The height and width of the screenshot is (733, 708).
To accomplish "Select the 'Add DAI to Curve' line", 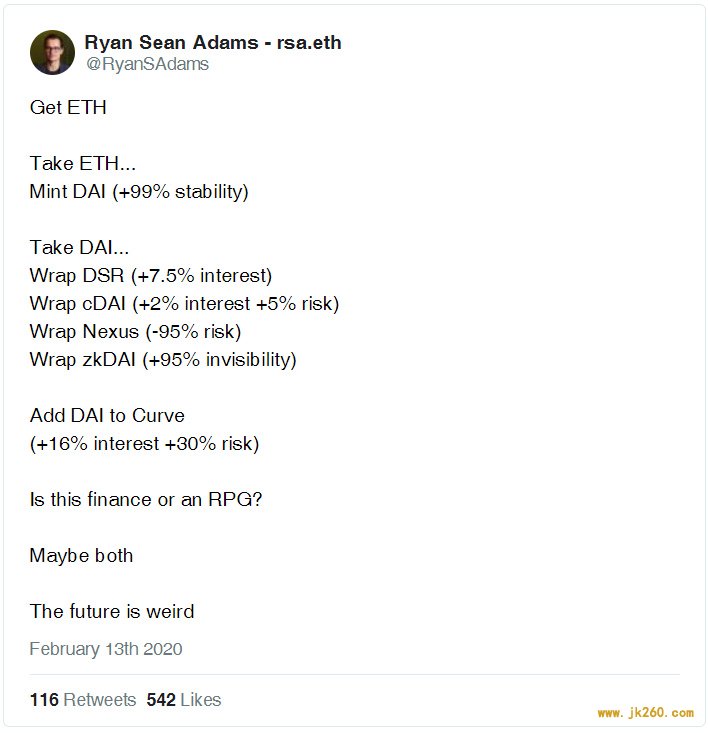I will (x=107, y=416).
